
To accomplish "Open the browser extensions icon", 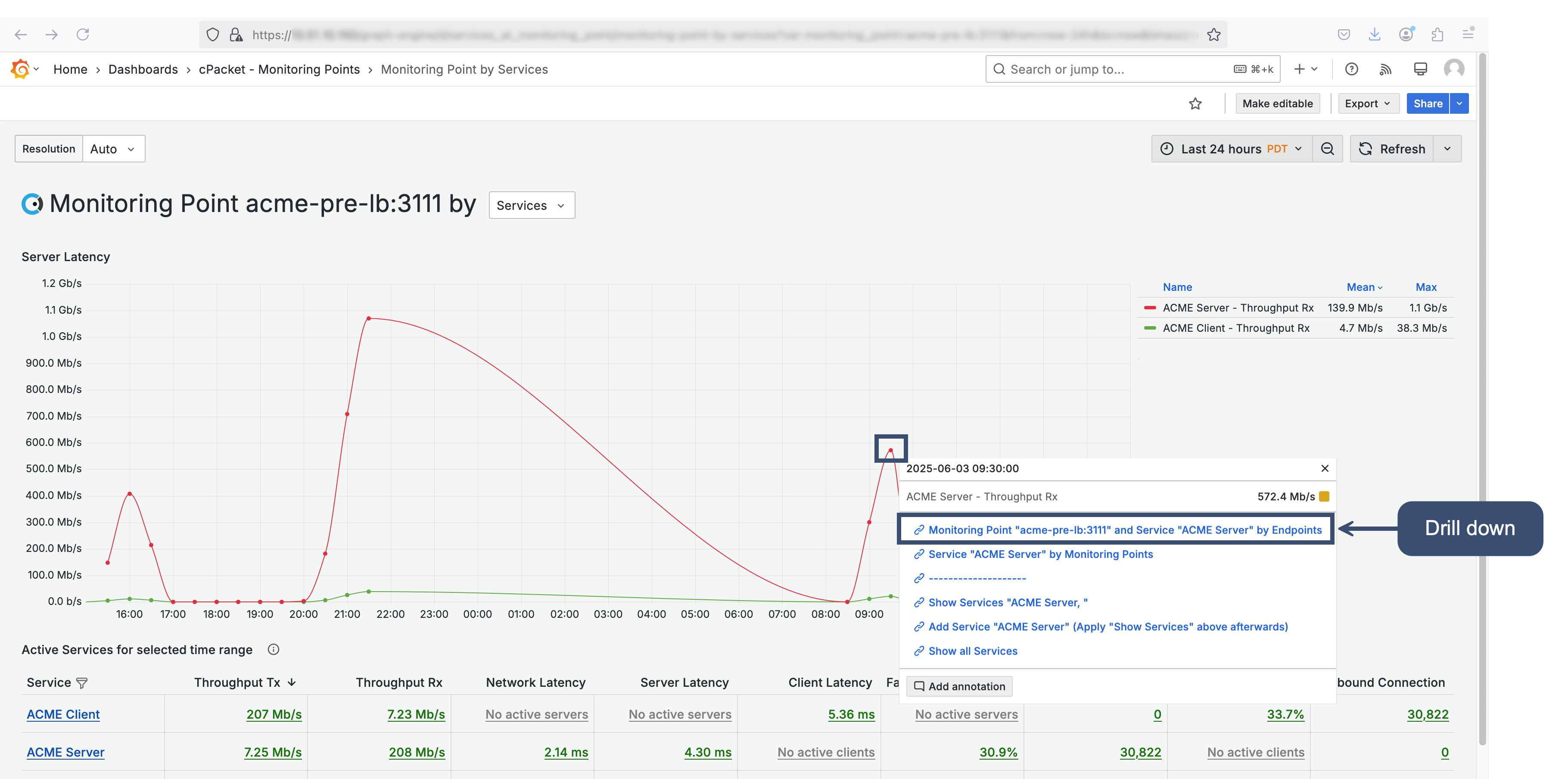I will click(x=1437, y=35).
